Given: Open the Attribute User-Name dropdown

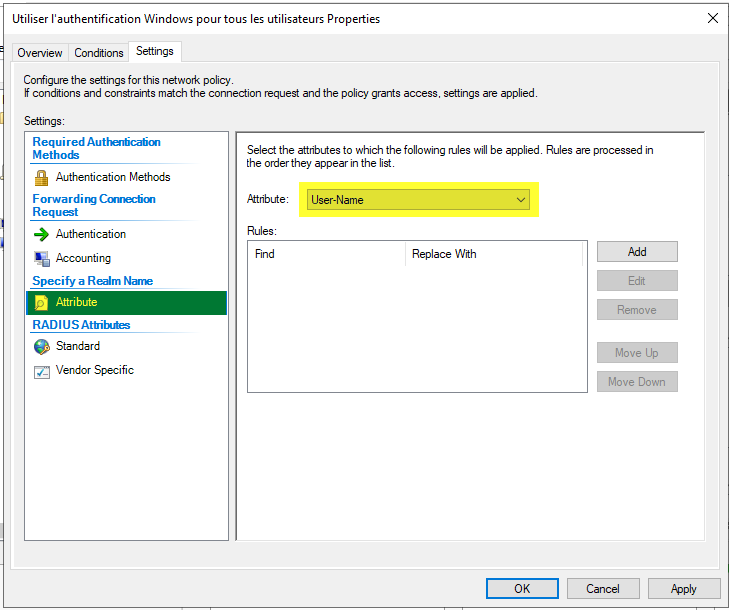Looking at the screenshot, I should pos(419,200).
